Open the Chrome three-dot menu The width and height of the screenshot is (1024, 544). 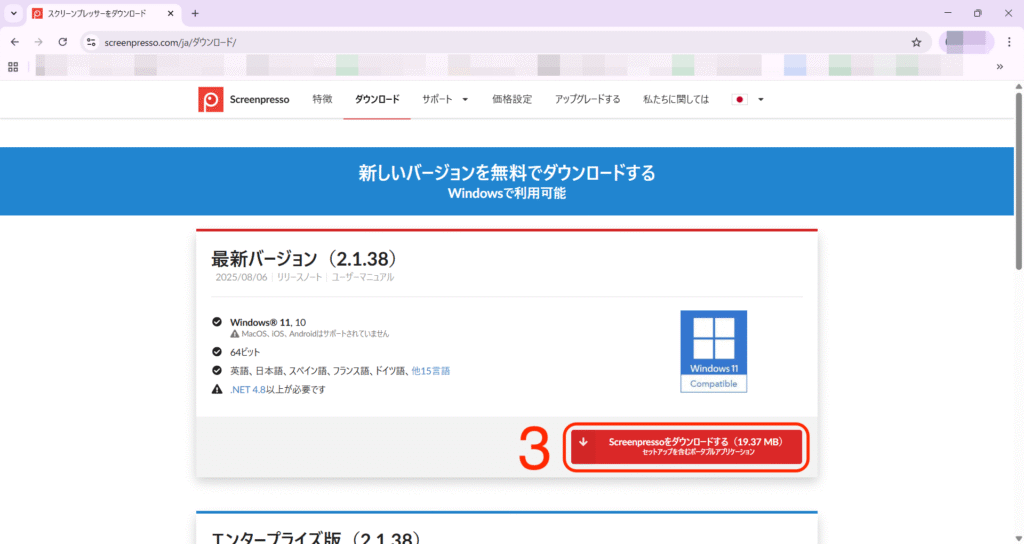point(1009,42)
